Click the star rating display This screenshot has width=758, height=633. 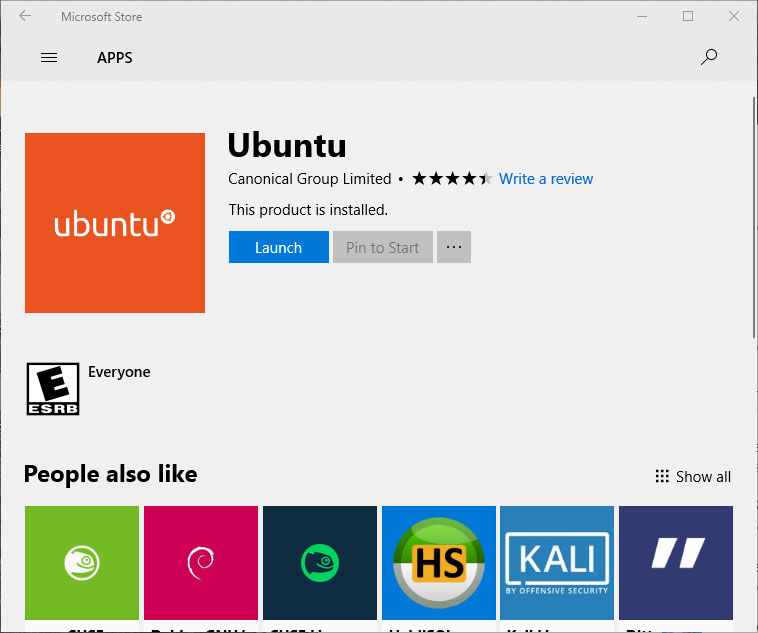[452, 179]
